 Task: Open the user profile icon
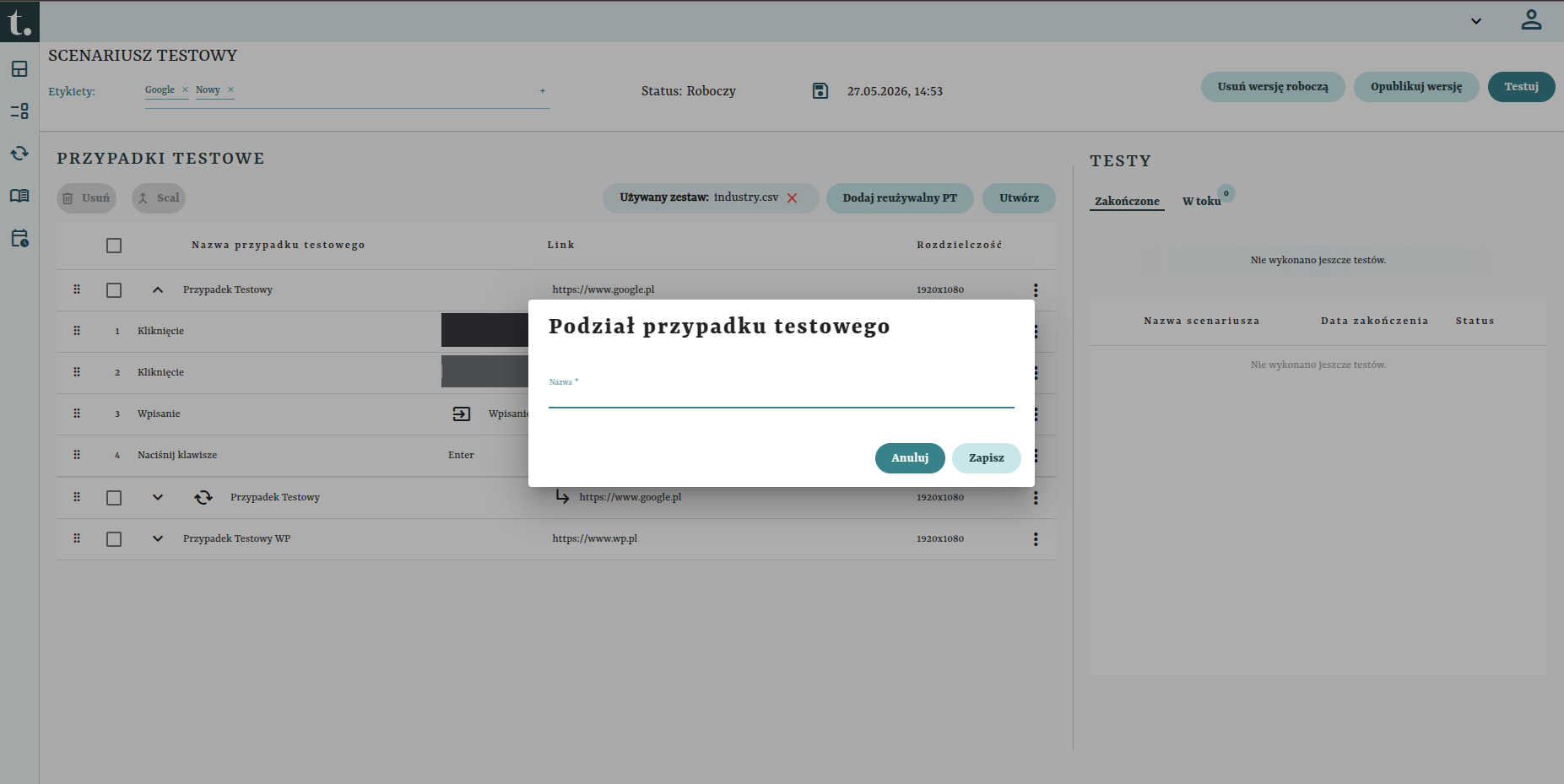[1531, 20]
